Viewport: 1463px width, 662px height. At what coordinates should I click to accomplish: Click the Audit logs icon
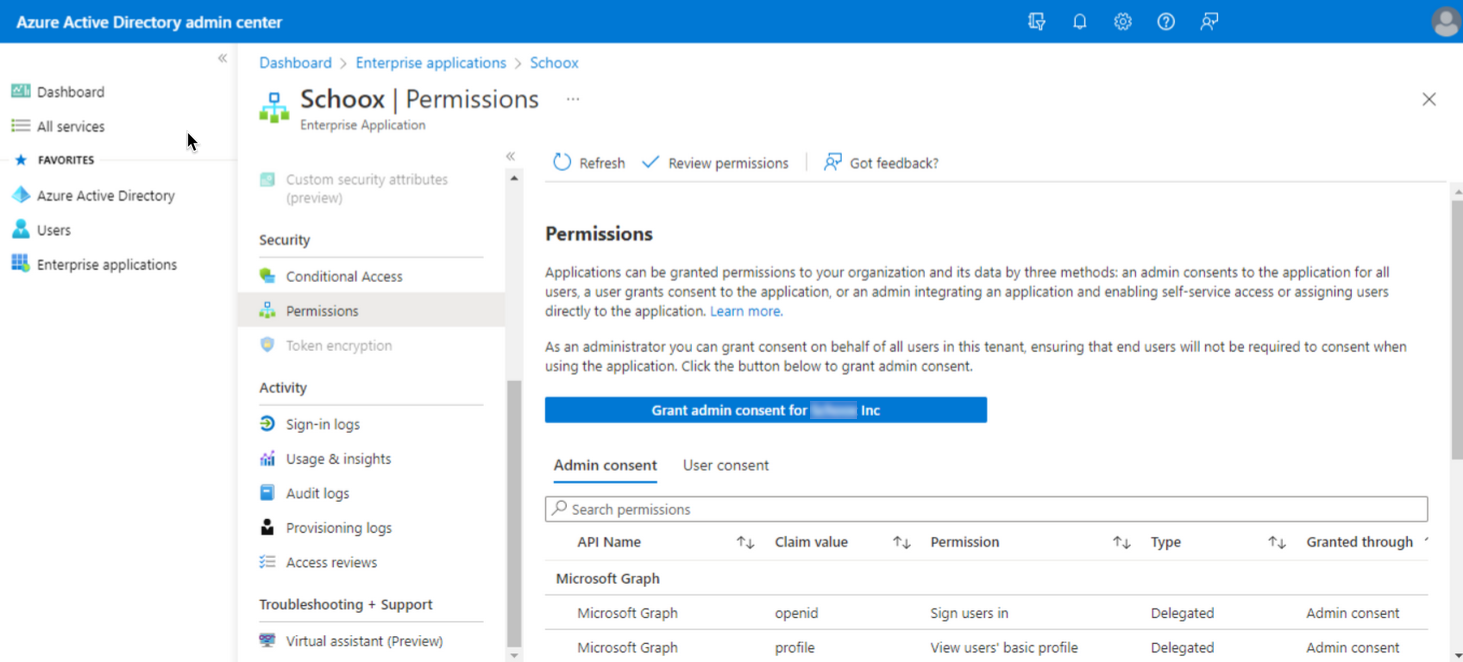tap(267, 493)
